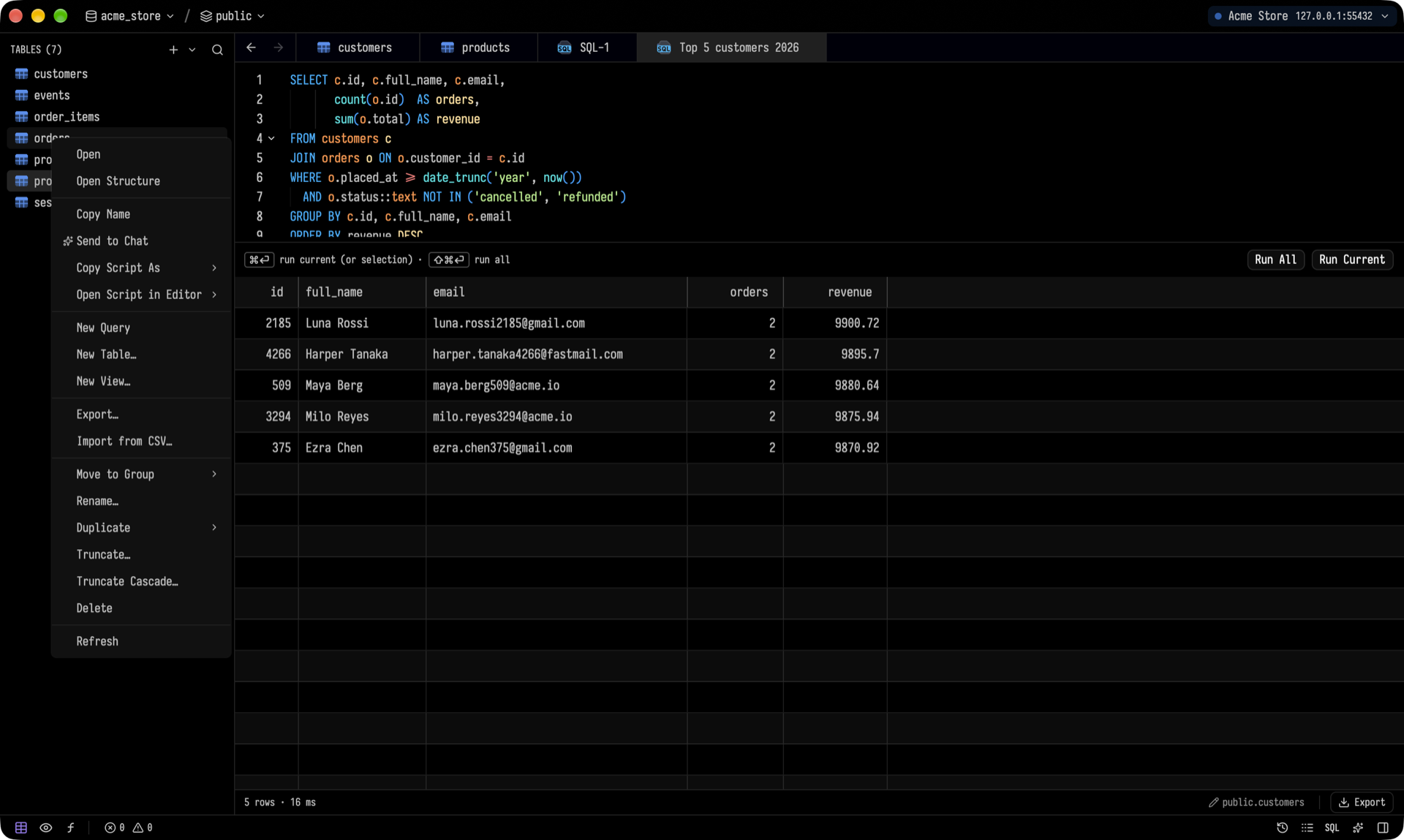Go forward with the right arrow icon
1404x840 pixels.
pyautogui.click(x=278, y=48)
